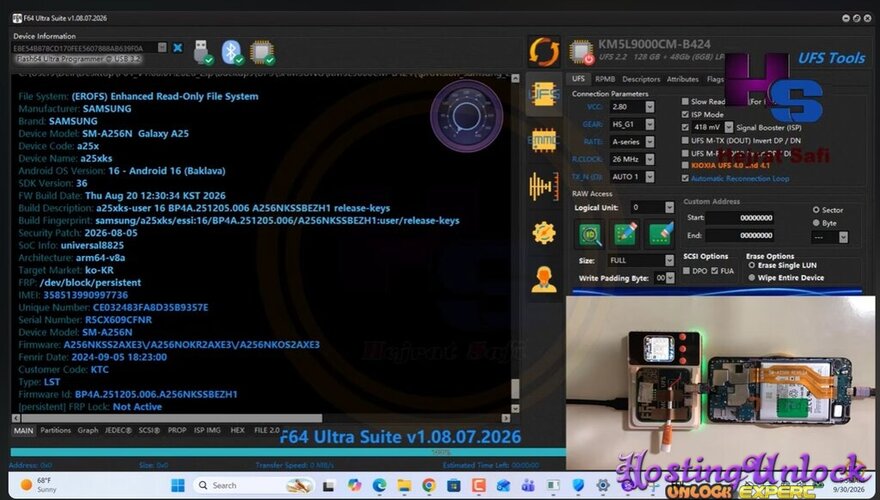Screen dimensions: 880x500
Task: Click the Bluetooth connection icon
Action: coord(232,52)
